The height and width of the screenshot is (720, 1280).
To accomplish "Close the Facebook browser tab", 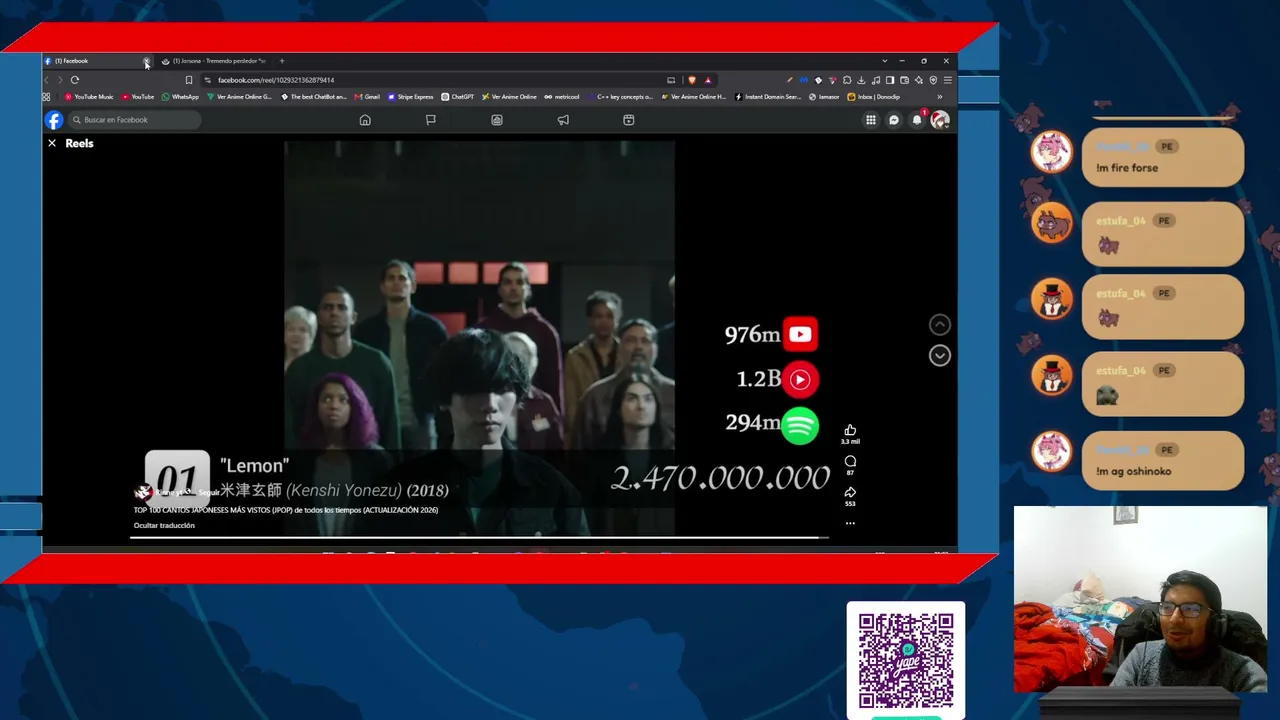I will [x=146, y=61].
